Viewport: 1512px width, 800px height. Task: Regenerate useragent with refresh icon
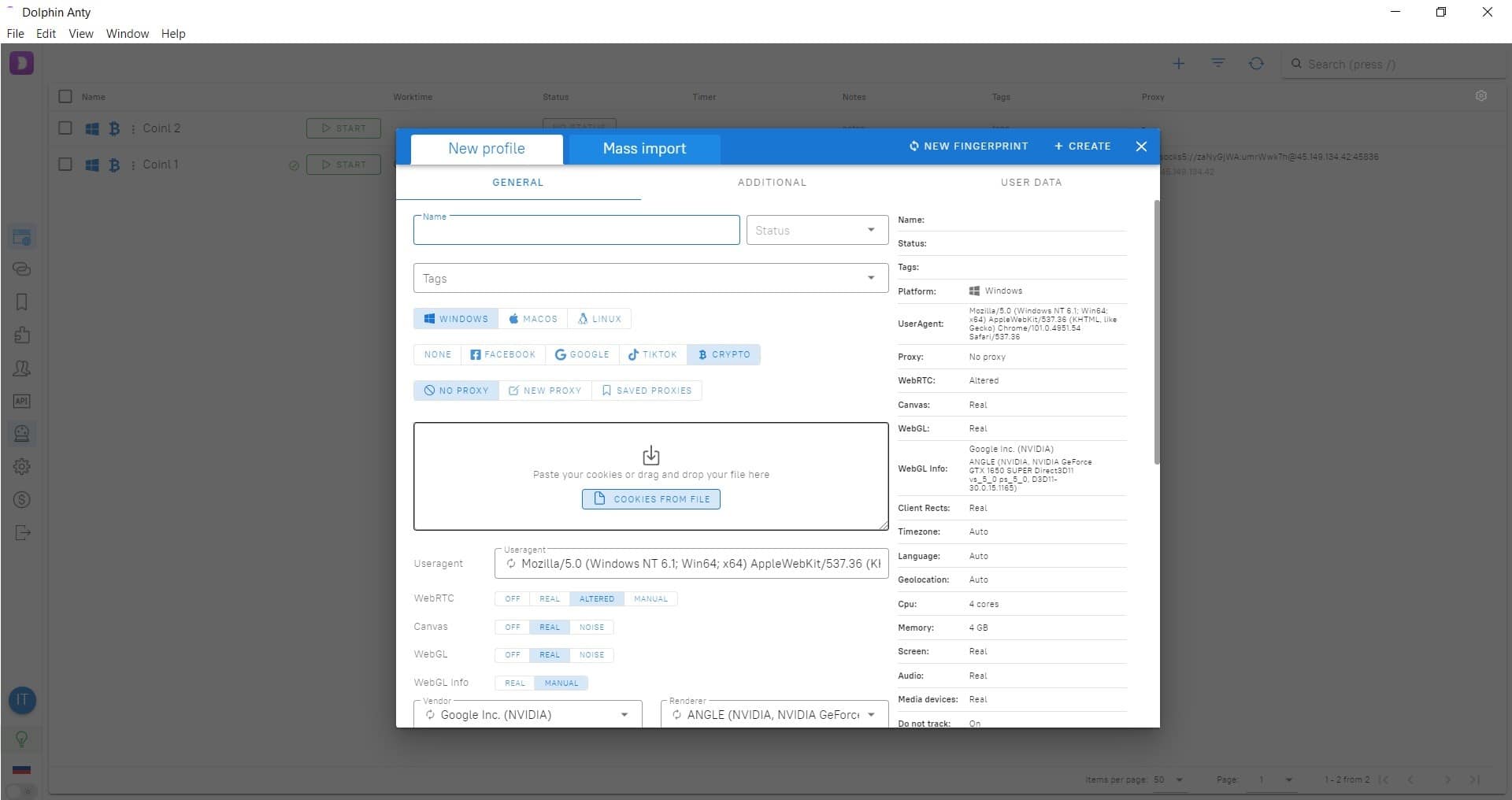click(511, 564)
